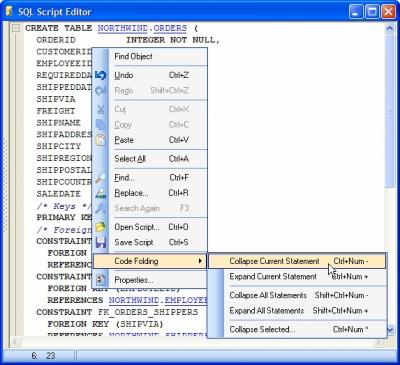Screen dimensions: 400x365
Task: Click the ORDERID column text
Action: tap(56, 40)
